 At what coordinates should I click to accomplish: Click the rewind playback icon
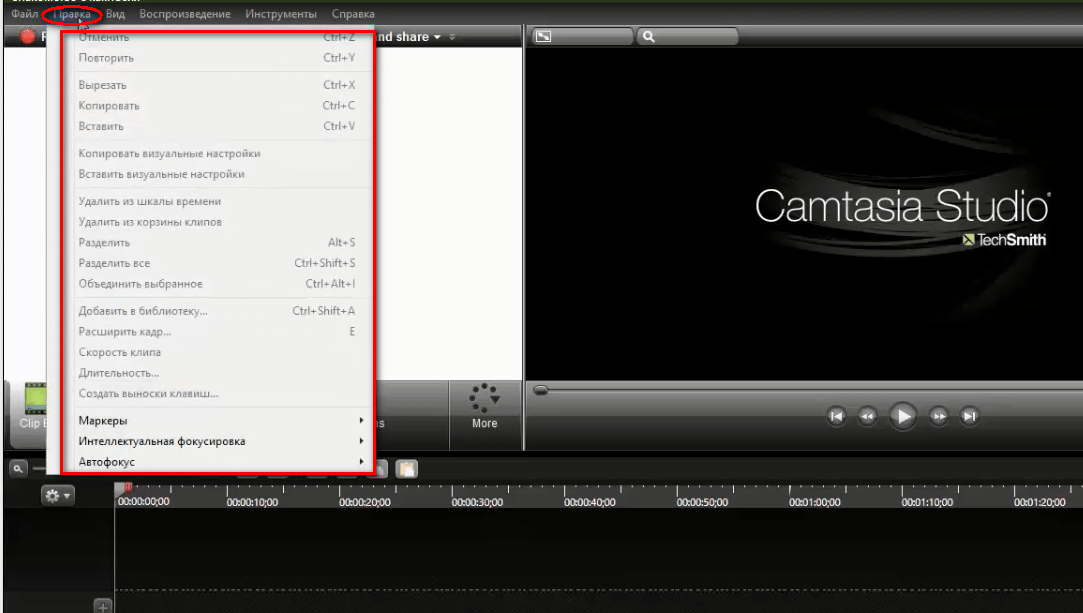(x=868, y=416)
